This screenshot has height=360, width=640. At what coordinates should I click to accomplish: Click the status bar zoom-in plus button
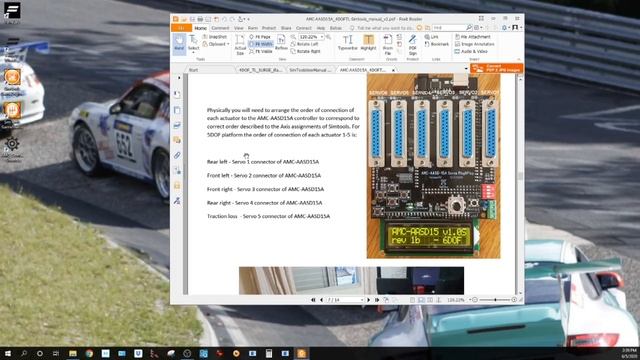(514, 300)
